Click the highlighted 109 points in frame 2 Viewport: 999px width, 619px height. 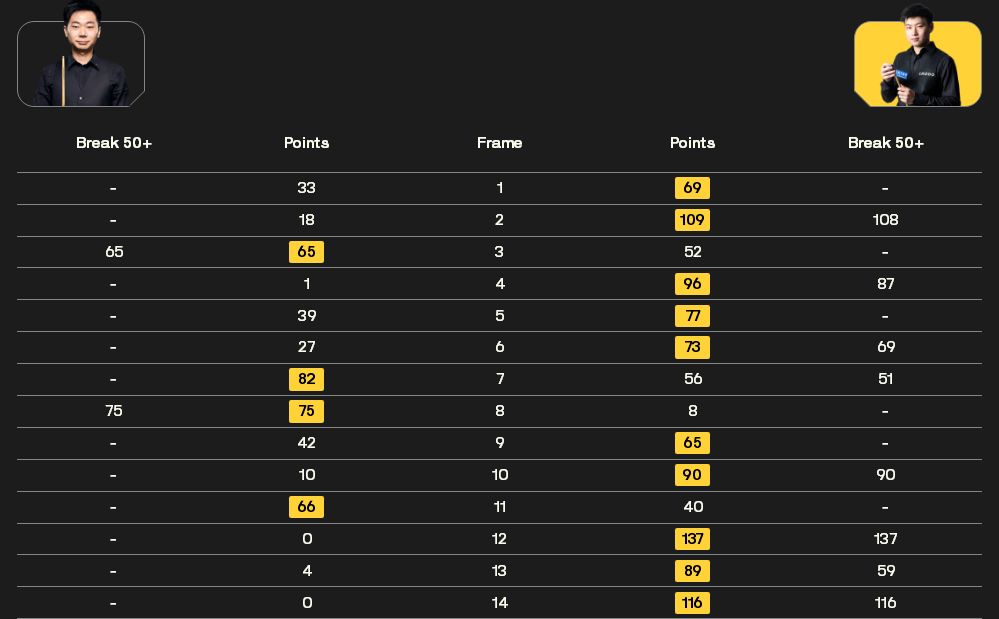tap(692, 220)
